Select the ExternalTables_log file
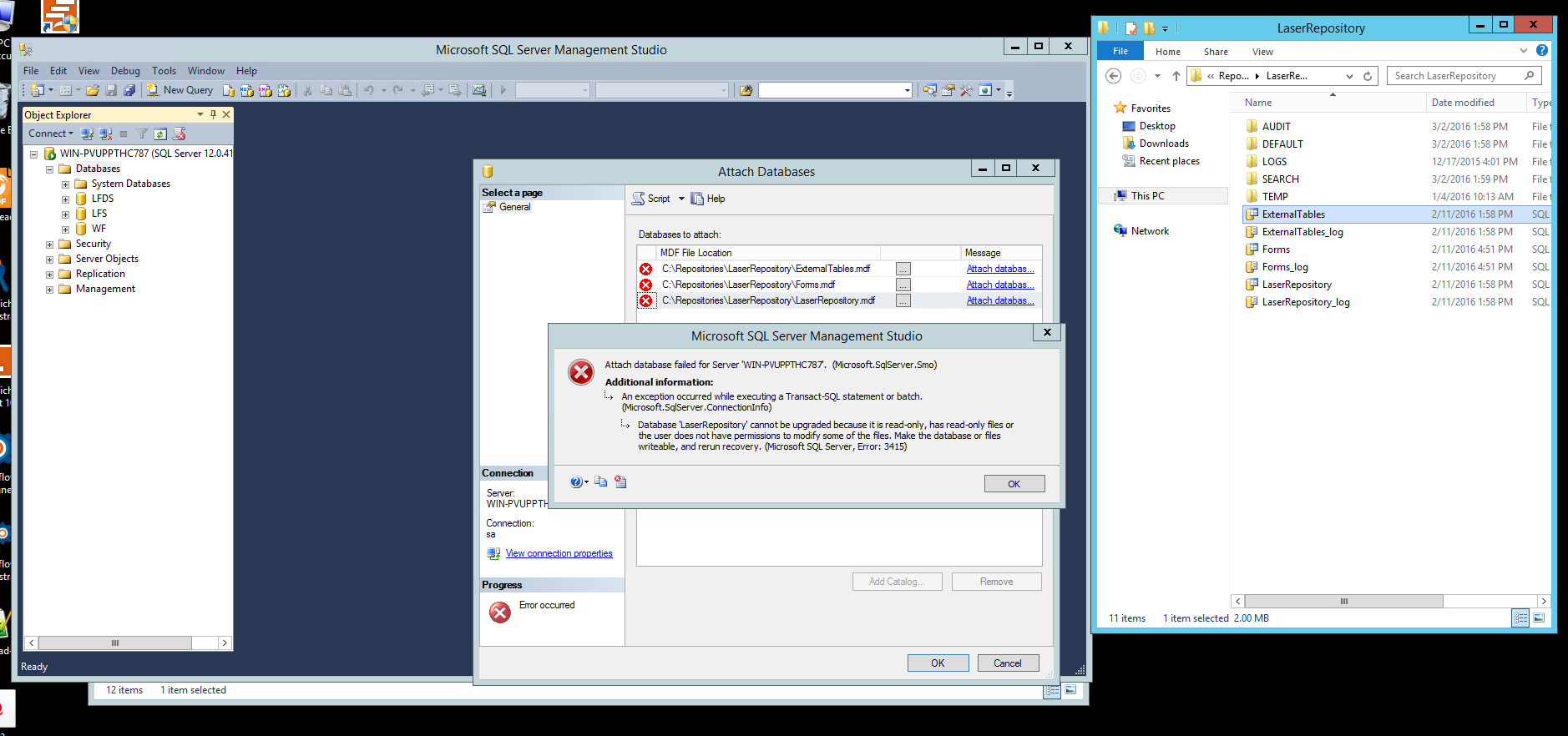The height and width of the screenshot is (736, 1568). click(1302, 232)
